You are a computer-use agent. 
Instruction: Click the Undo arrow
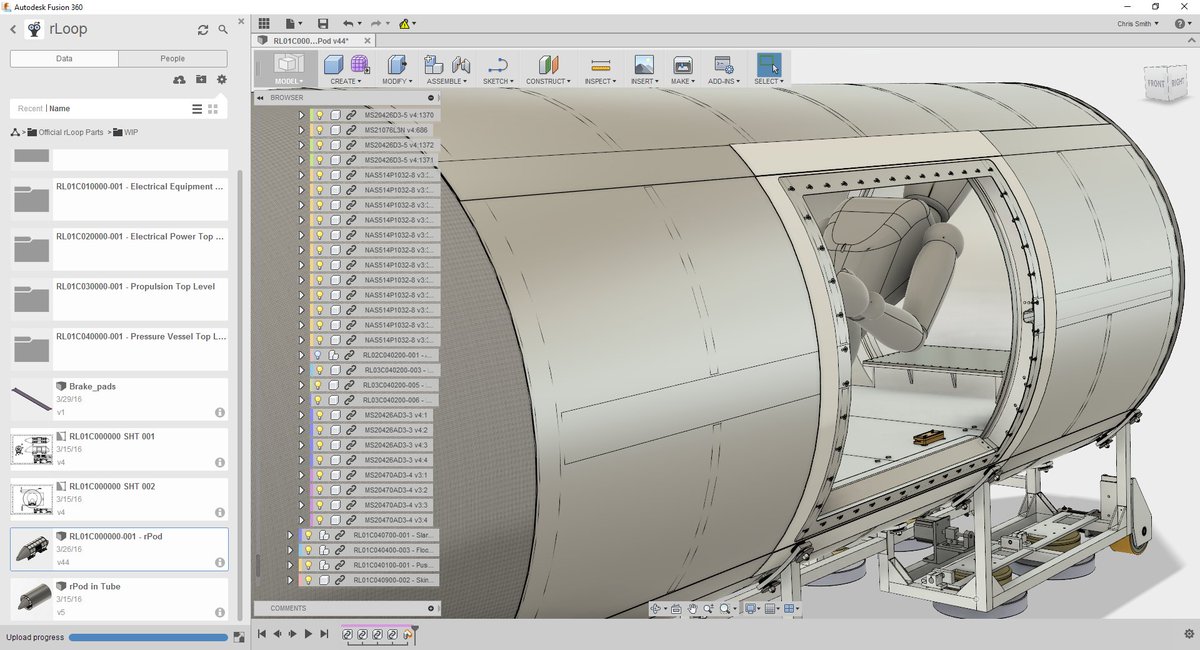pos(348,23)
